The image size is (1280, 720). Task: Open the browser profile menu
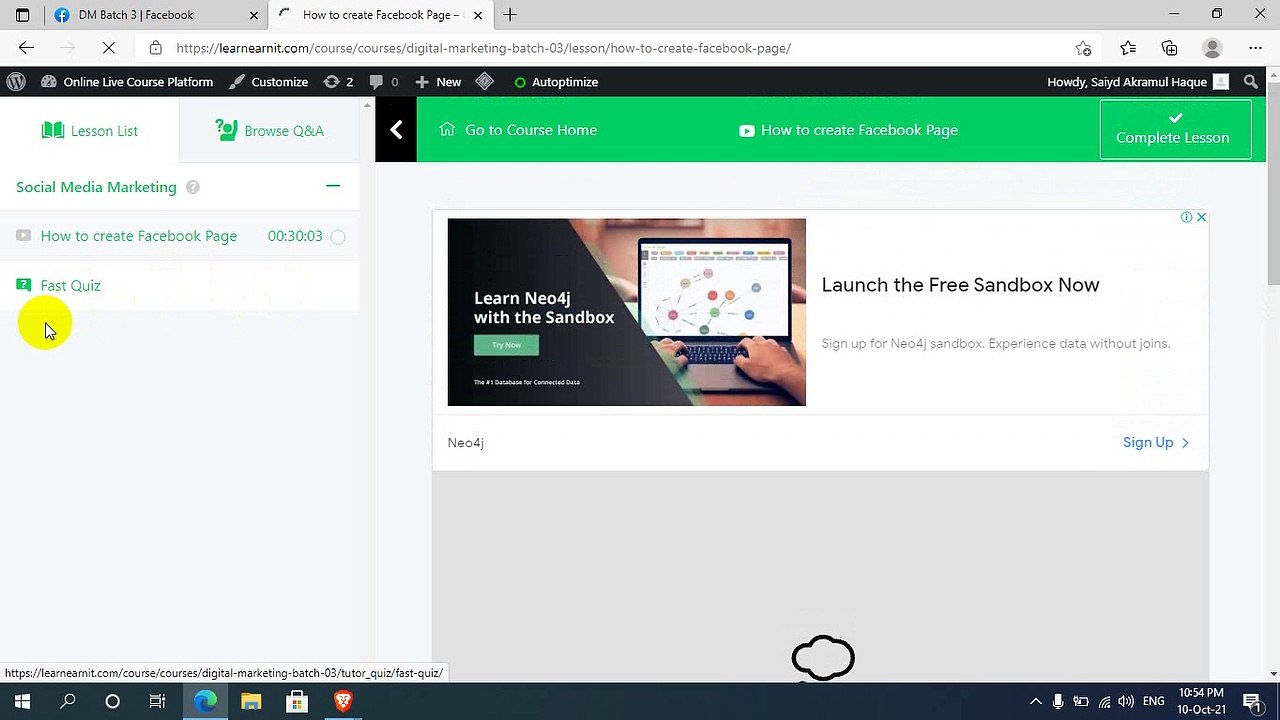click(1212, 48)
